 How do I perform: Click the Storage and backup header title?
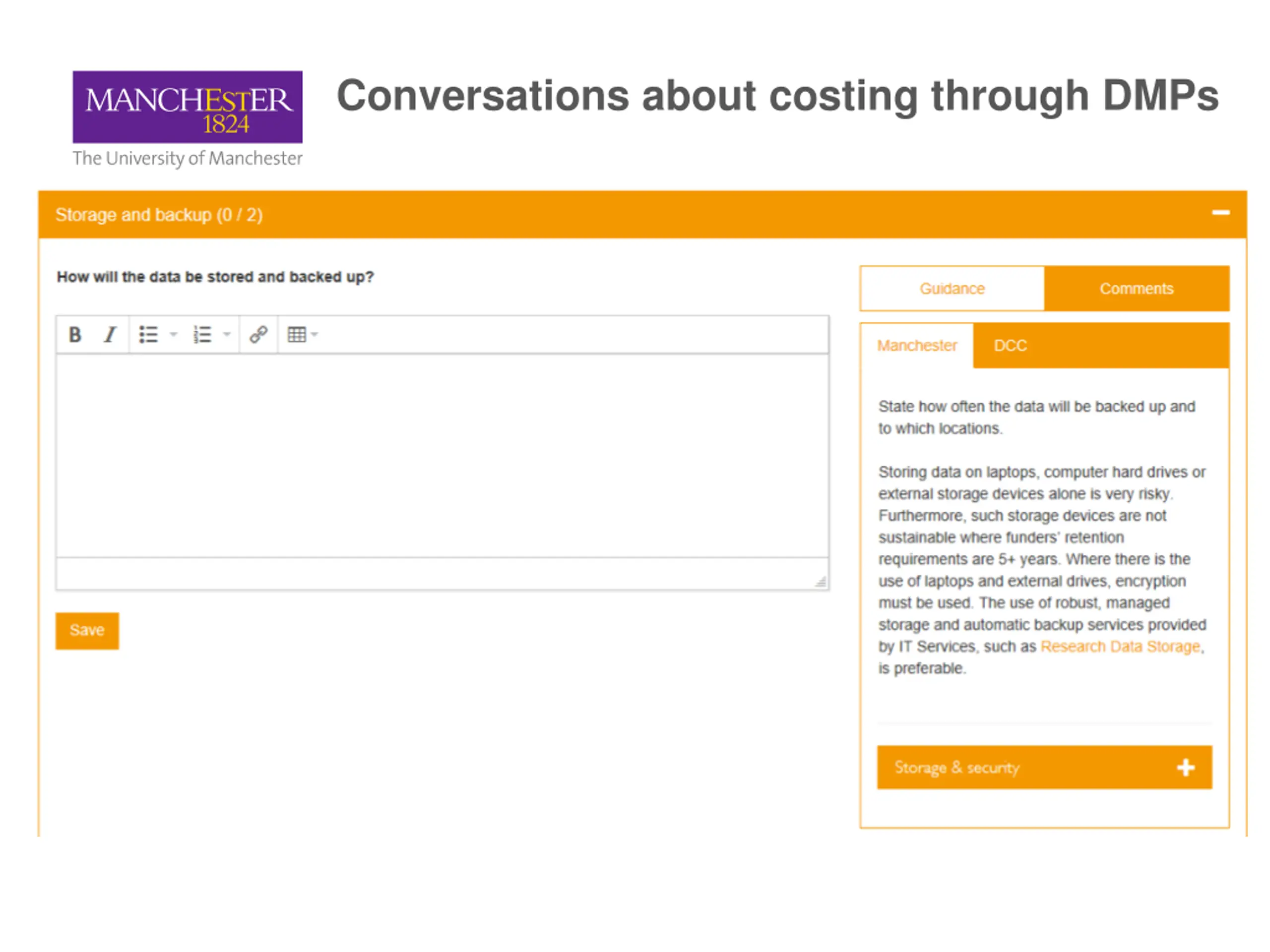coord(159,215)
